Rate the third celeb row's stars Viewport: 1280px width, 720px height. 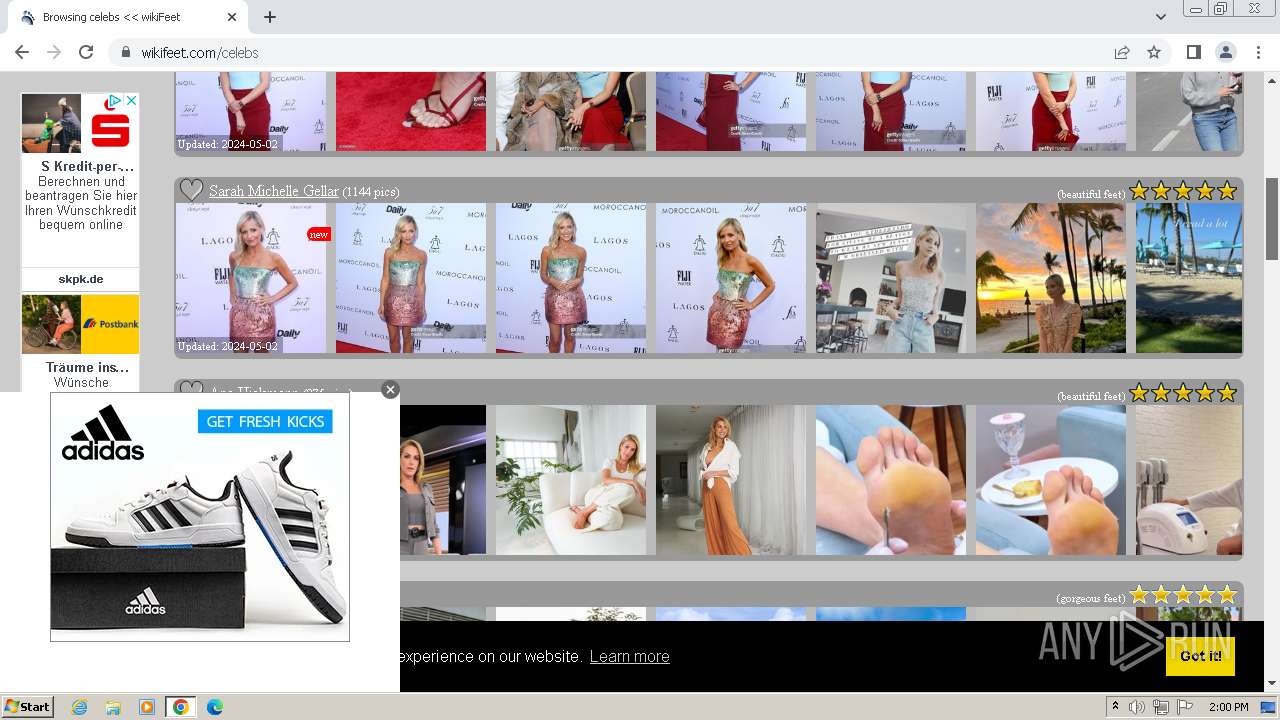[x=1184, y=393]
